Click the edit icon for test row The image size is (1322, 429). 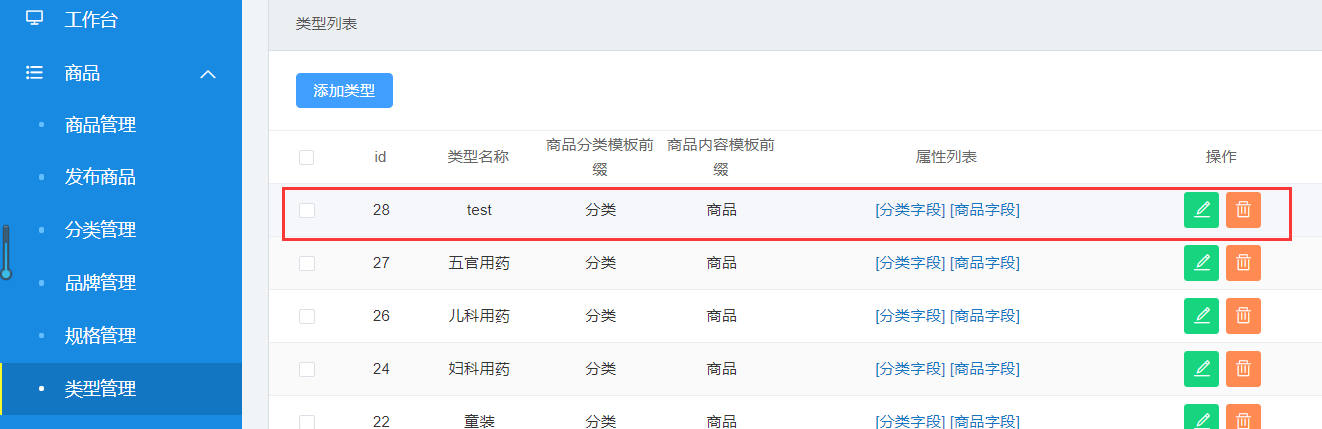(1201, 210)
